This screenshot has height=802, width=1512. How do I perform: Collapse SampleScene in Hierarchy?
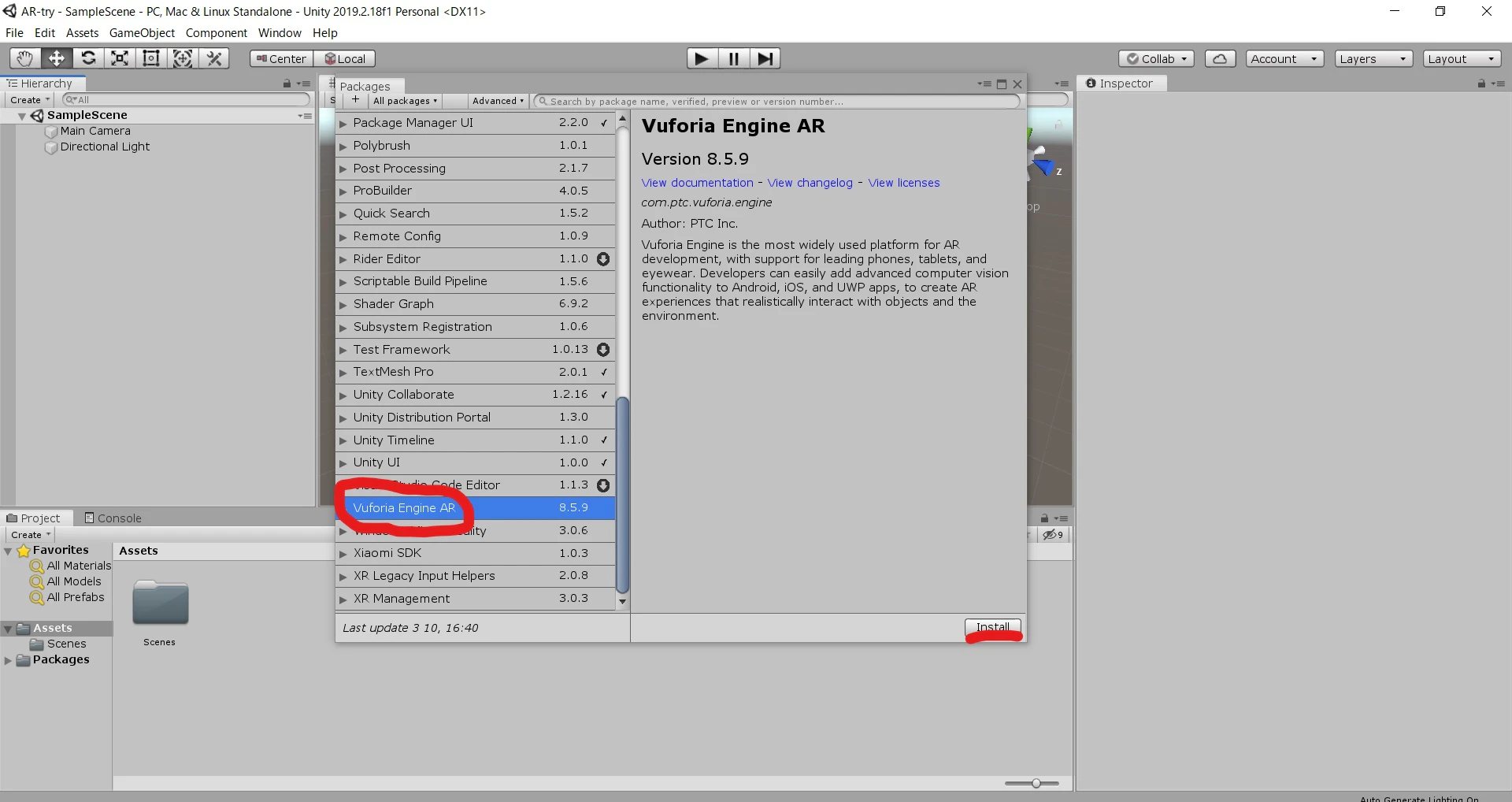click(x=22, y=116)
